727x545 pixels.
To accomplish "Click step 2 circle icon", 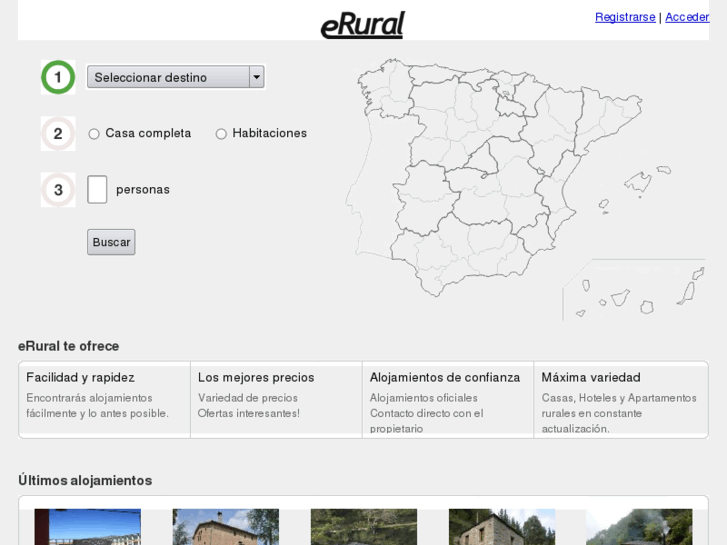I will [58, 134].
